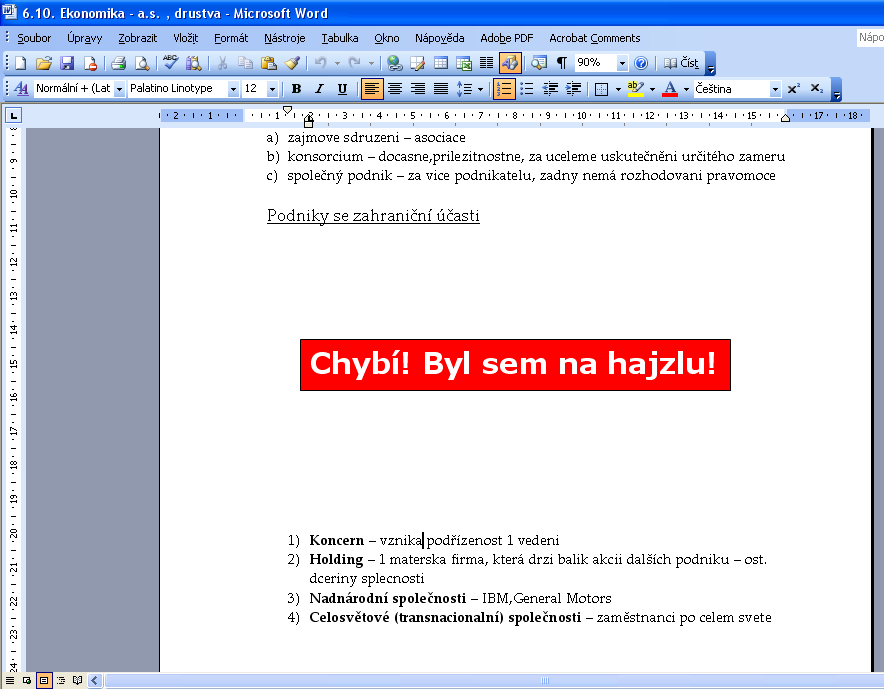This screenshot has width=884, height=689.
Task: Toggle show paragraph marks ¶
Action: click(x=562, y=63)
